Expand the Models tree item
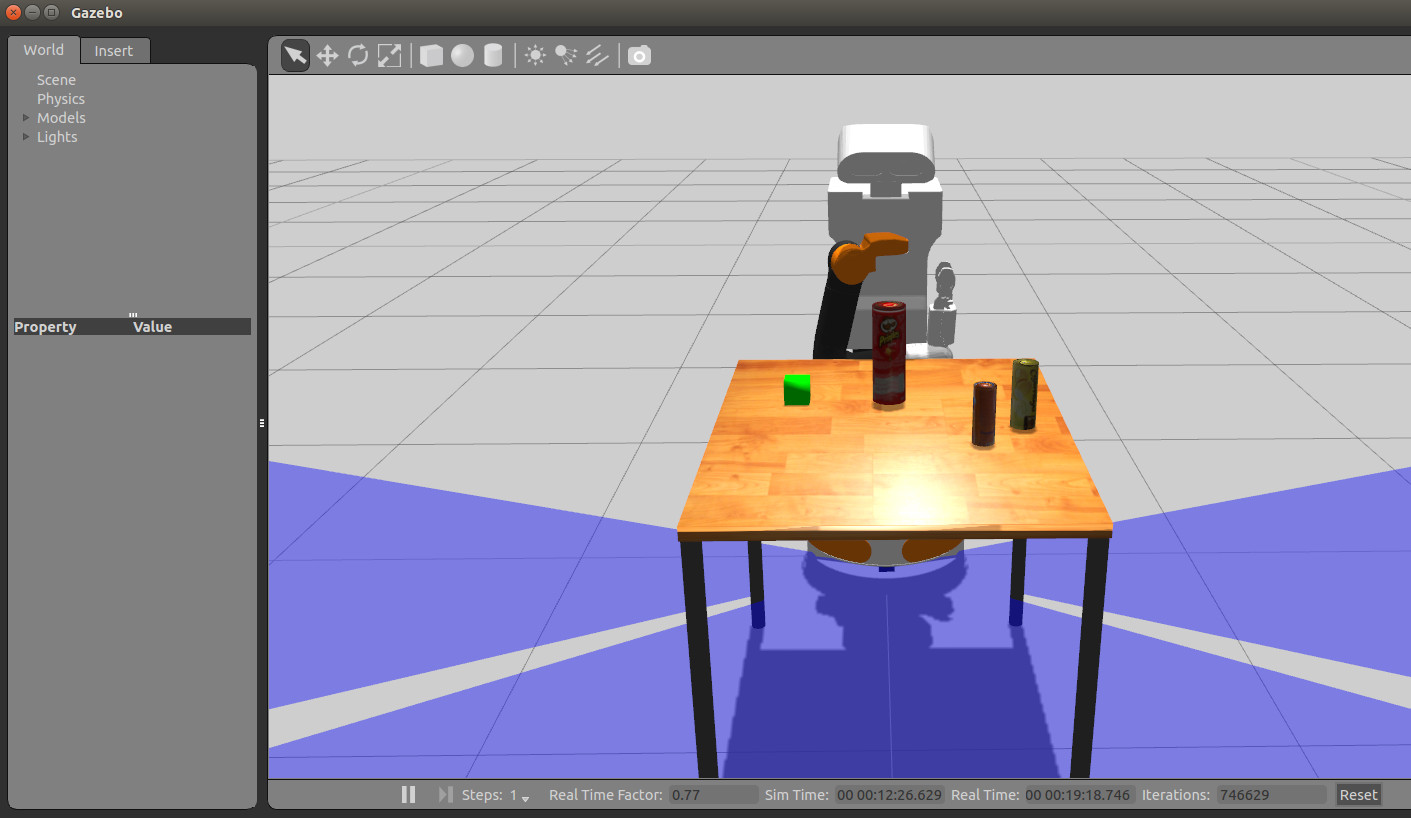The width and height of the screenshot is (1411, 818). pos(26,118)
